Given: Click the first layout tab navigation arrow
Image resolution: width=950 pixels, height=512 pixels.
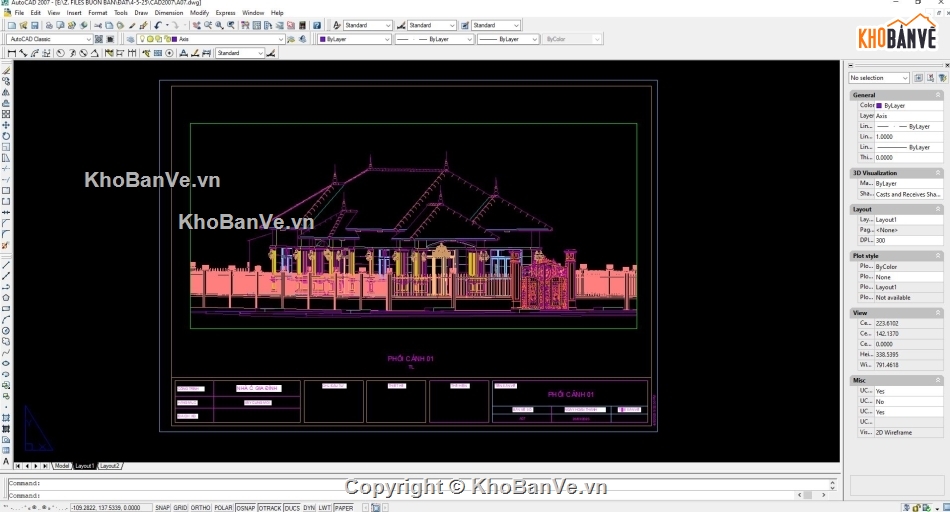Looking at the screenshot, I should click(18, 466).
